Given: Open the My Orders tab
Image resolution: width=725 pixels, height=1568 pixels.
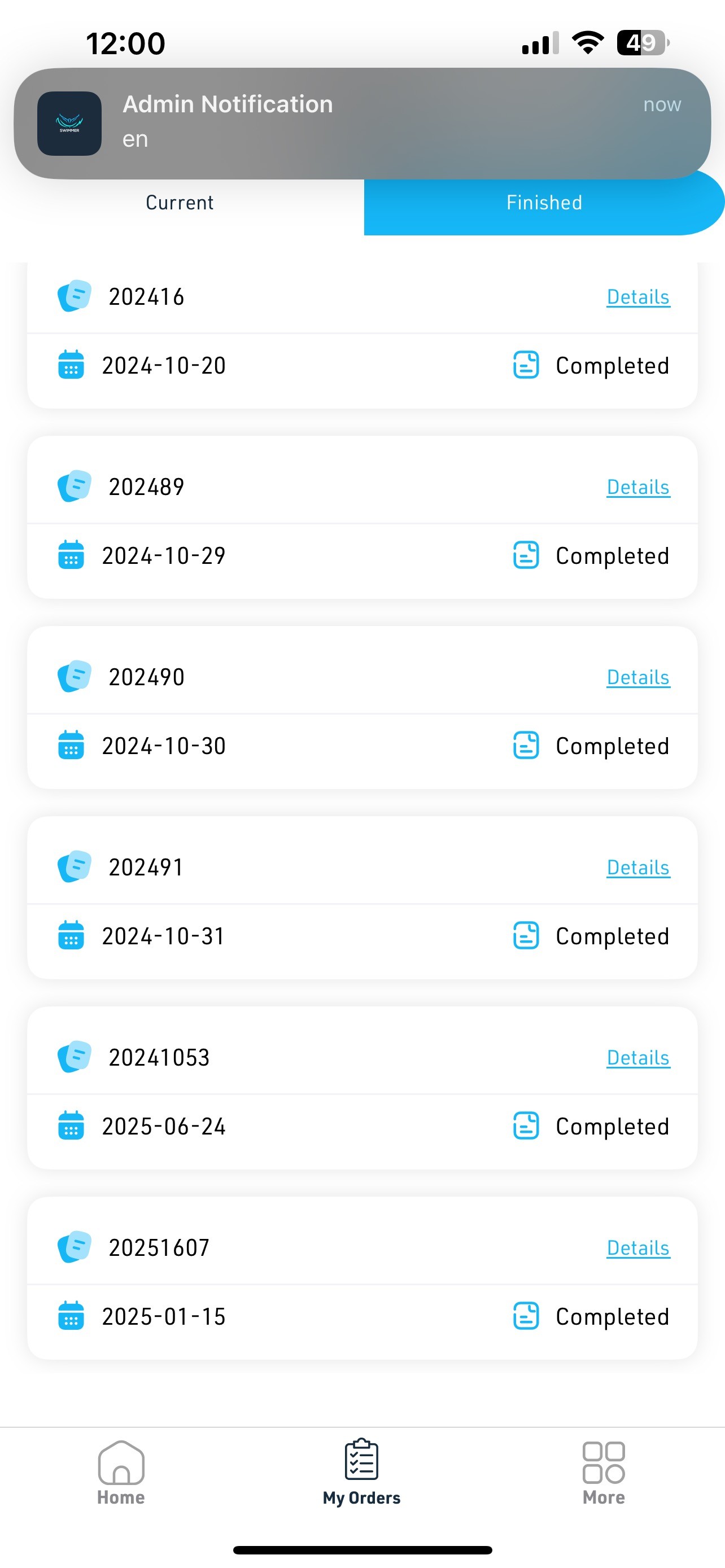Looking at the screenshot, I should 361,1473.
